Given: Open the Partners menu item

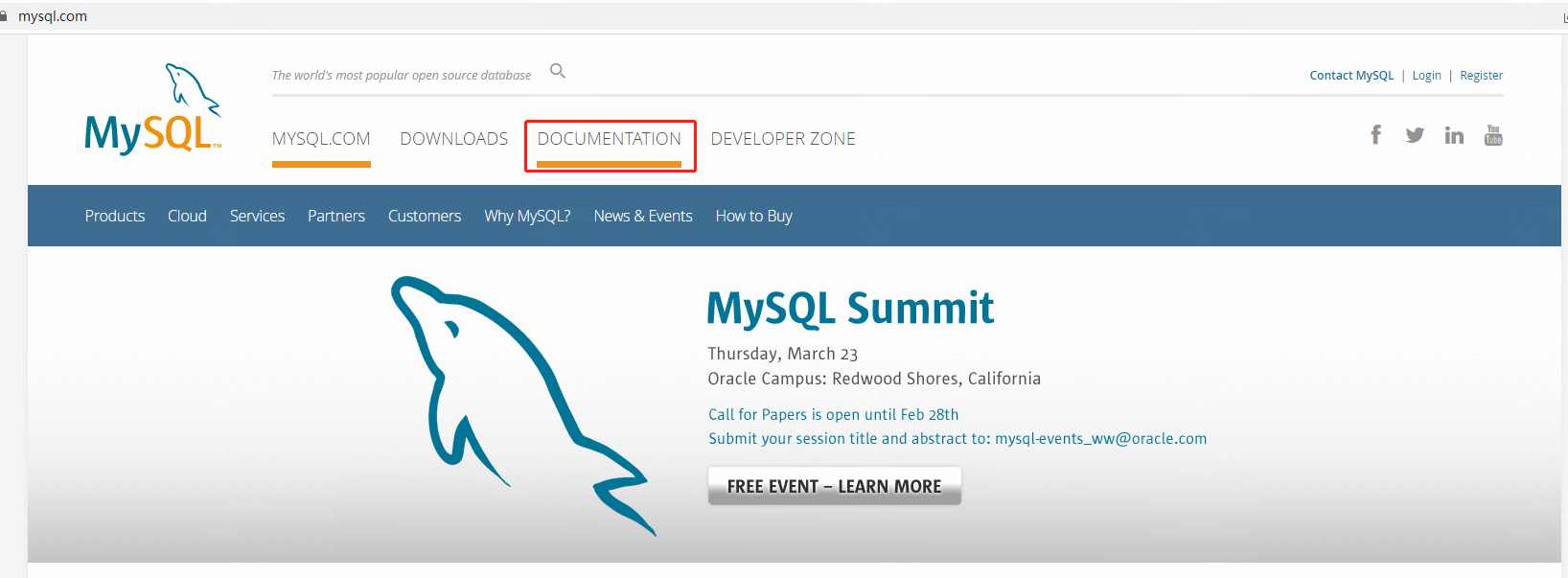Looking at the screenshot, I should click(336, 216).
